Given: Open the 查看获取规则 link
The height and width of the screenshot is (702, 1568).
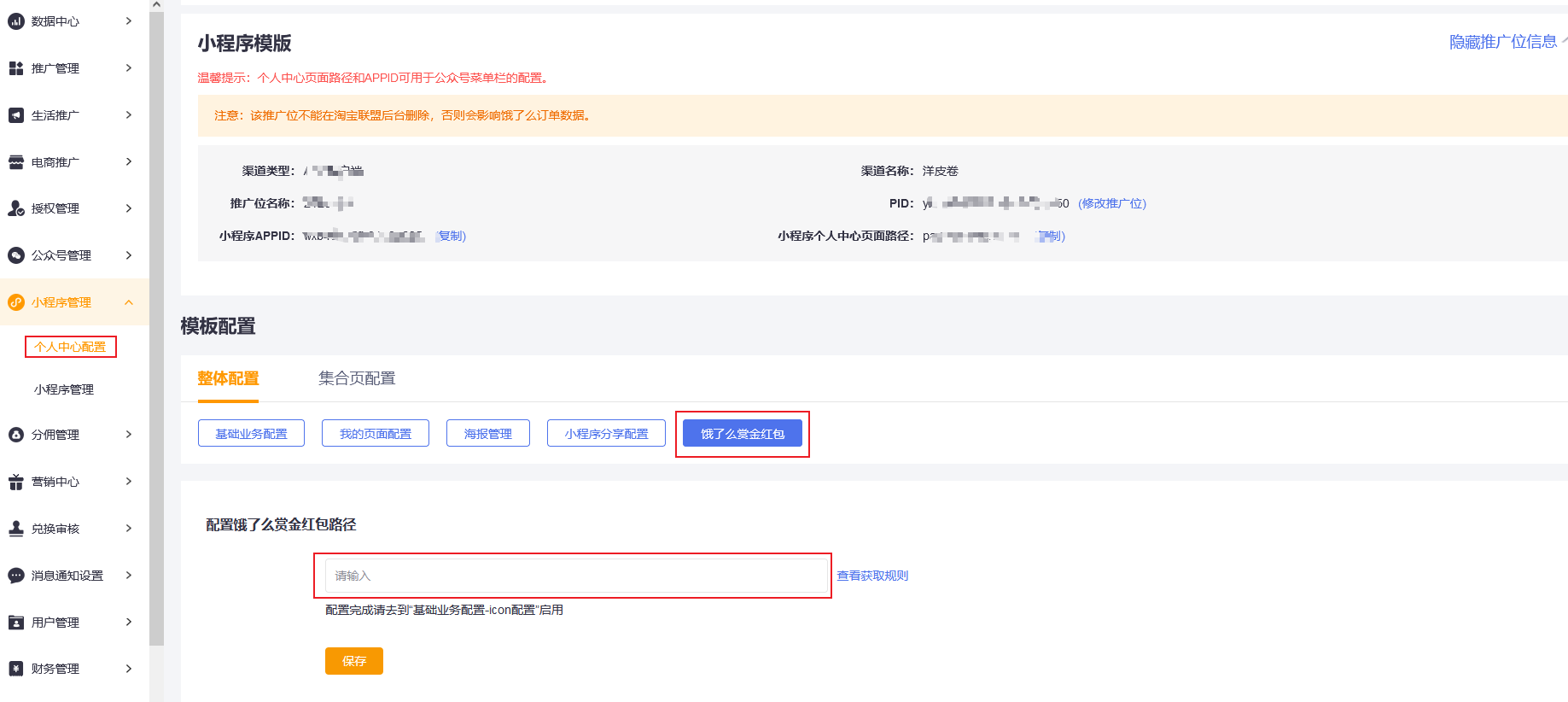Looking at the screenshot, I should 872,576.
